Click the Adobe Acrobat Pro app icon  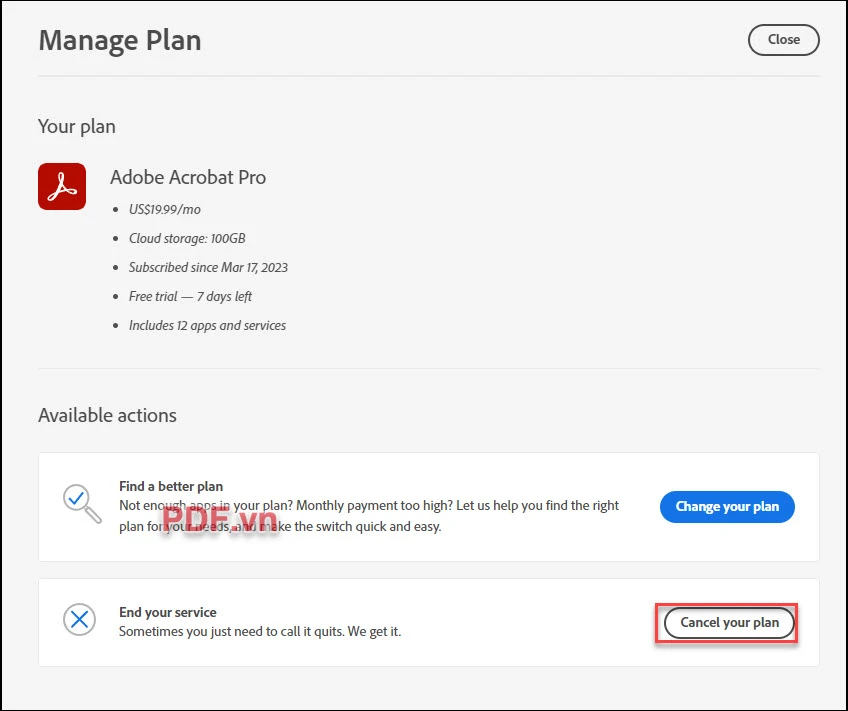[62, 187]
